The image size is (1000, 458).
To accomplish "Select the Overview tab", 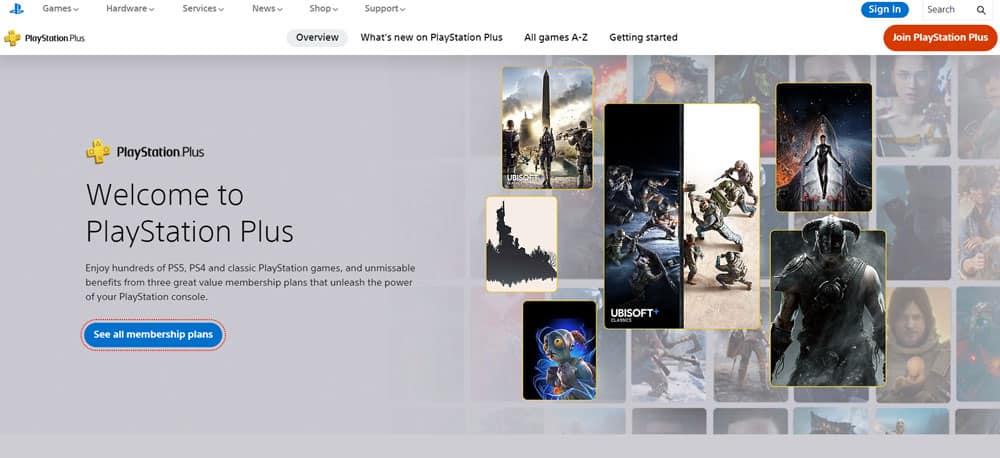I will pos(318,38).
